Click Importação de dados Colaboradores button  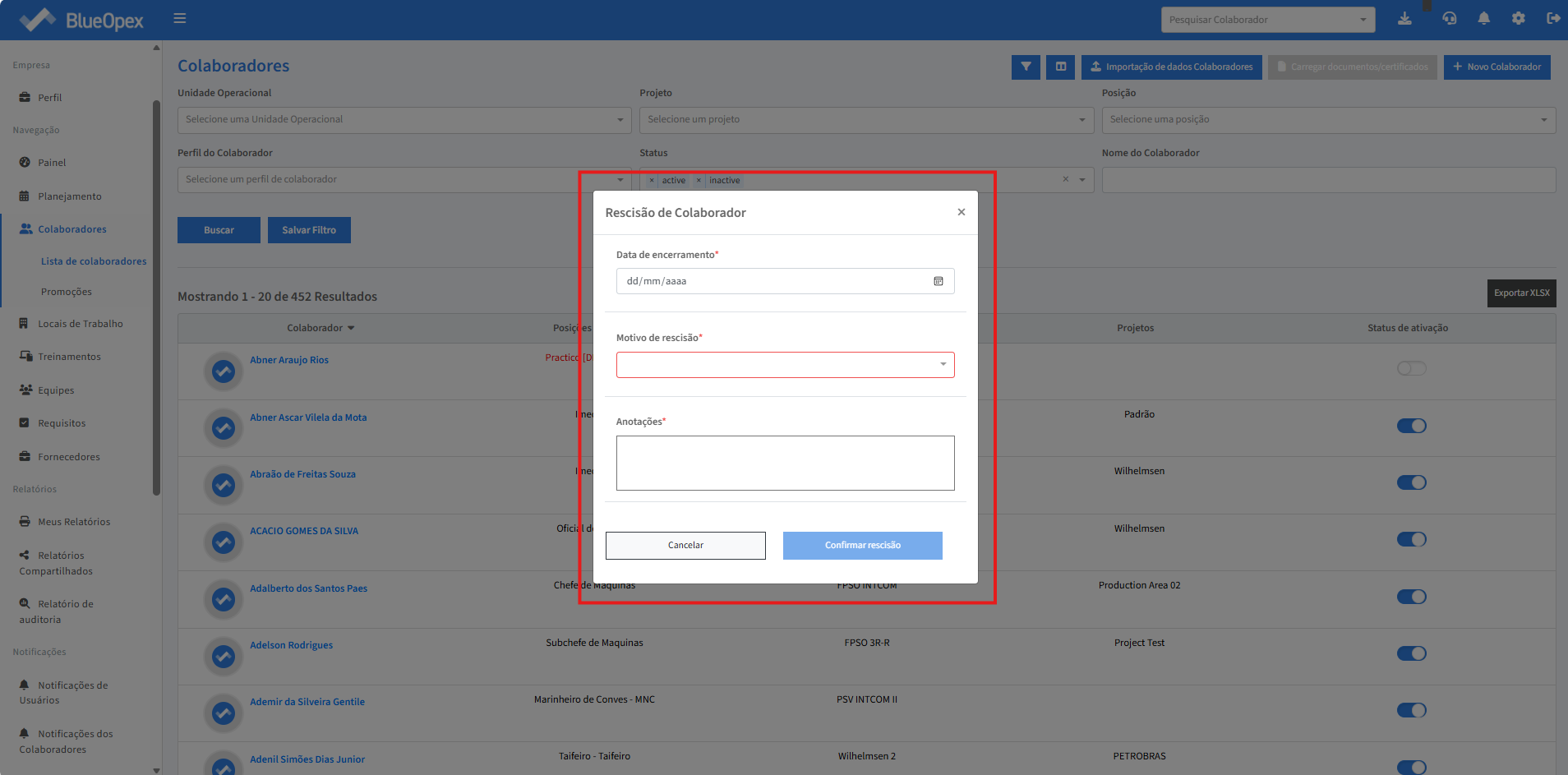point(1172,67)
